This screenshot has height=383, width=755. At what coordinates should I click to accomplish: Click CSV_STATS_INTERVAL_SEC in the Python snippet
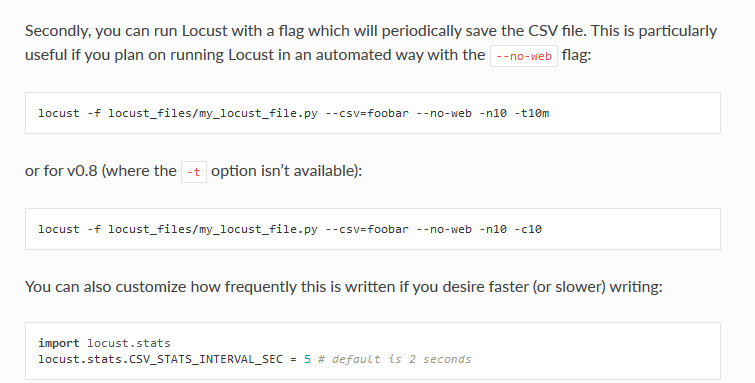pos(206,359)
